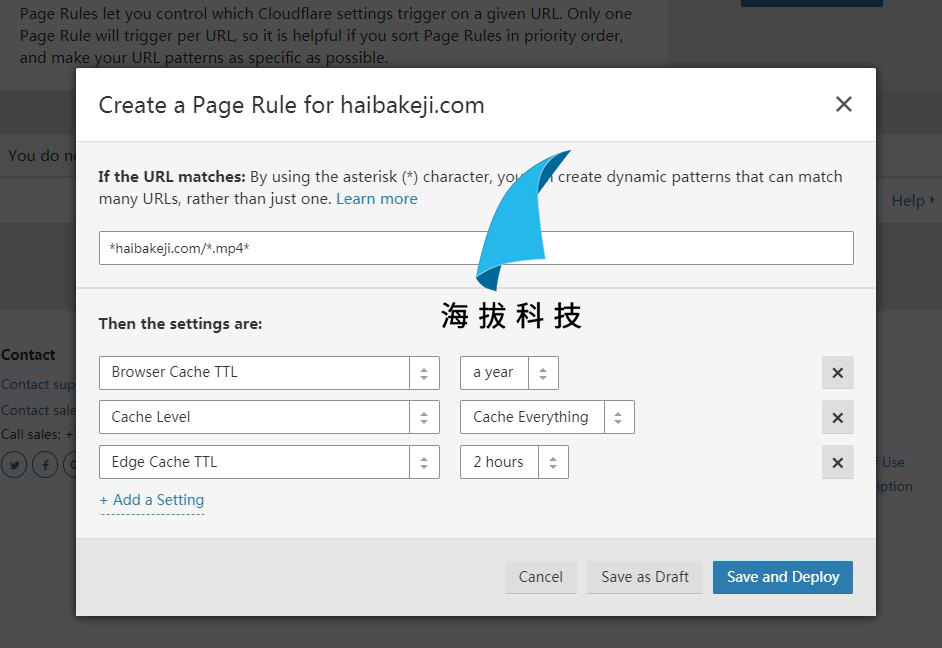Open the Cache Level setting dropdown

click(x=269, y=417)
